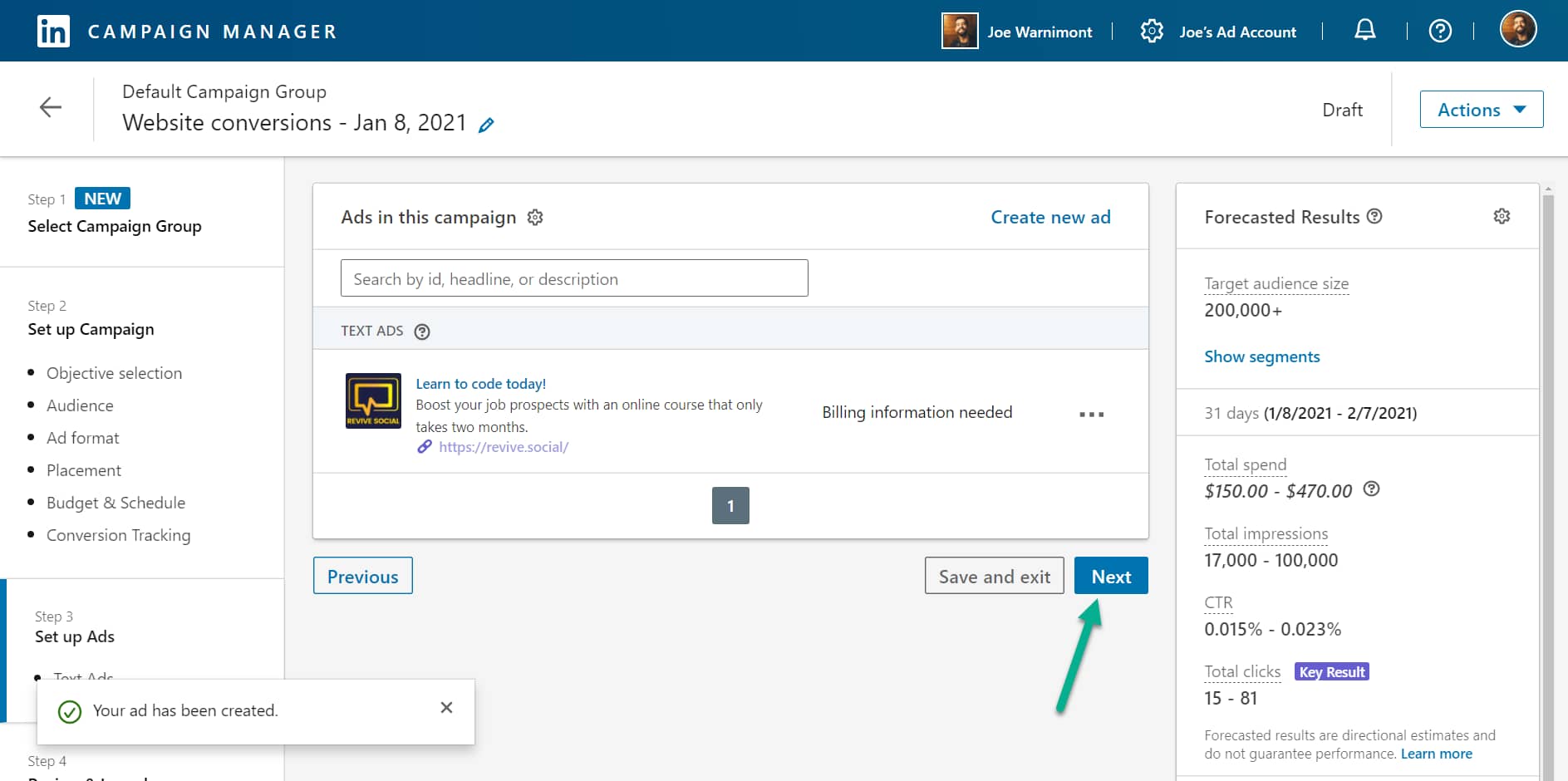
Task: Click Billing information needed status
Action: [917, 412]
